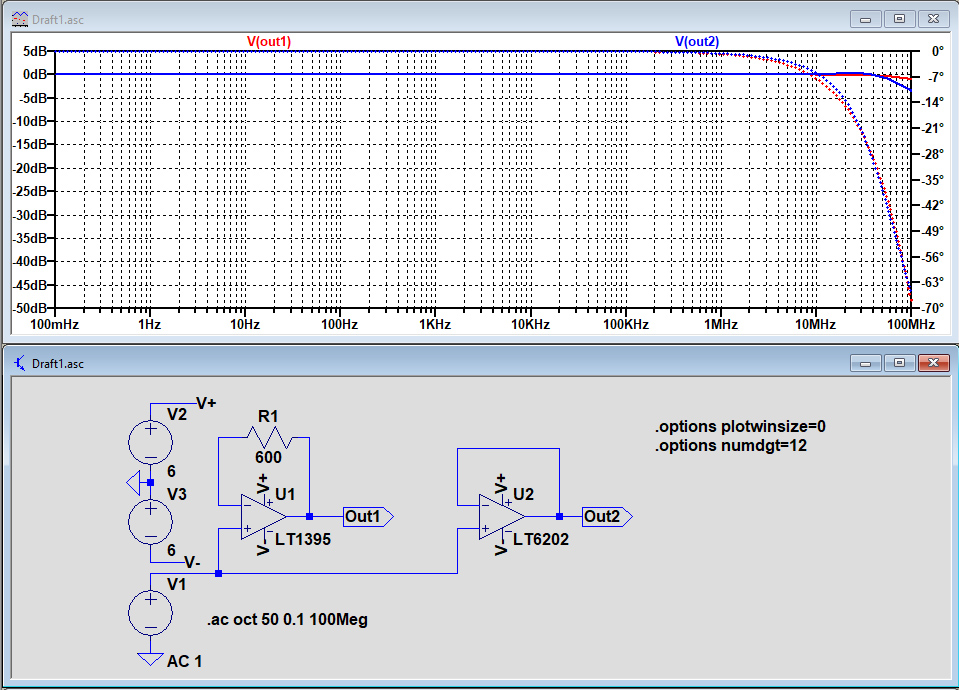
Task: Click the Out1 net label flag
Action: coord(368,517)
